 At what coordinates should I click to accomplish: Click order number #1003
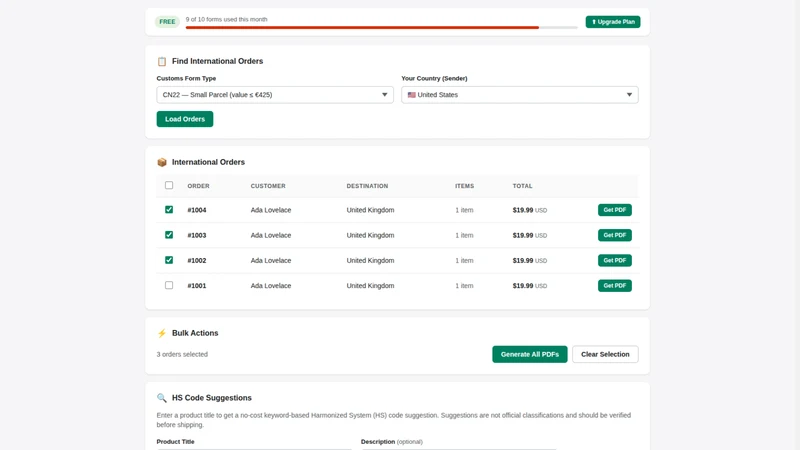(x=197, y=235)
